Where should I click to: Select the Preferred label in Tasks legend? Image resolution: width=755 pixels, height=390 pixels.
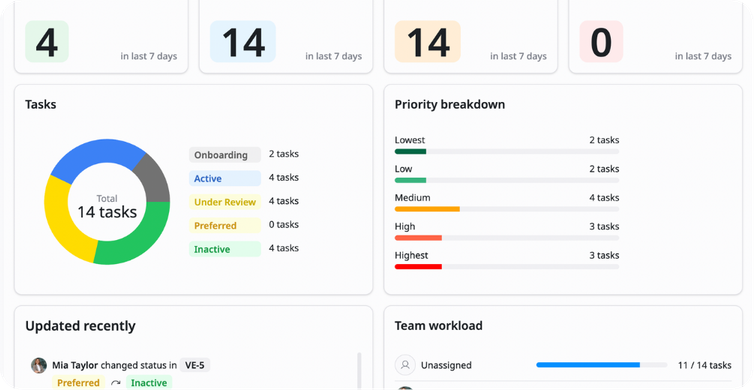[225, 225]
